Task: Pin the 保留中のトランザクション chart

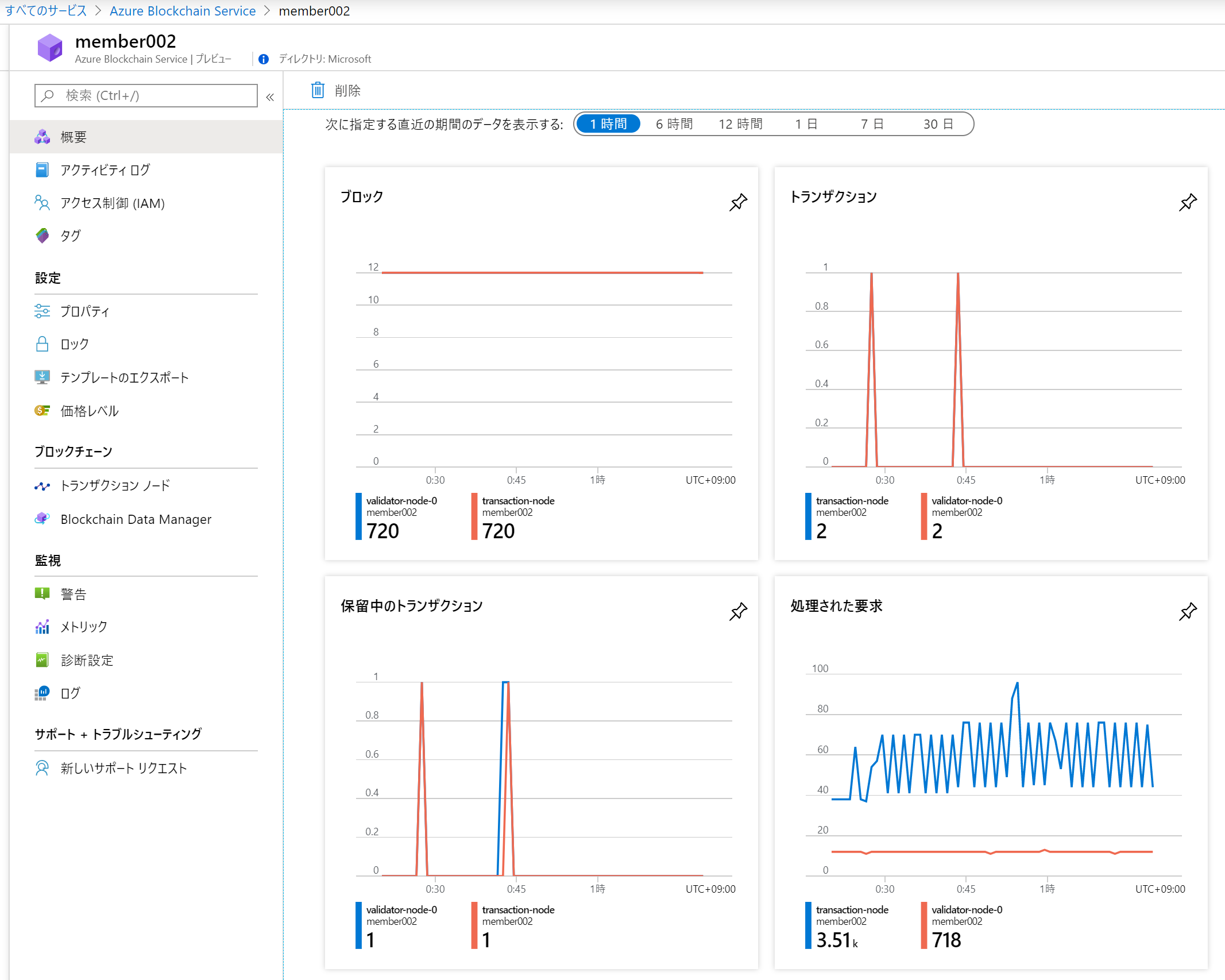Action: (x=738, y=611)
